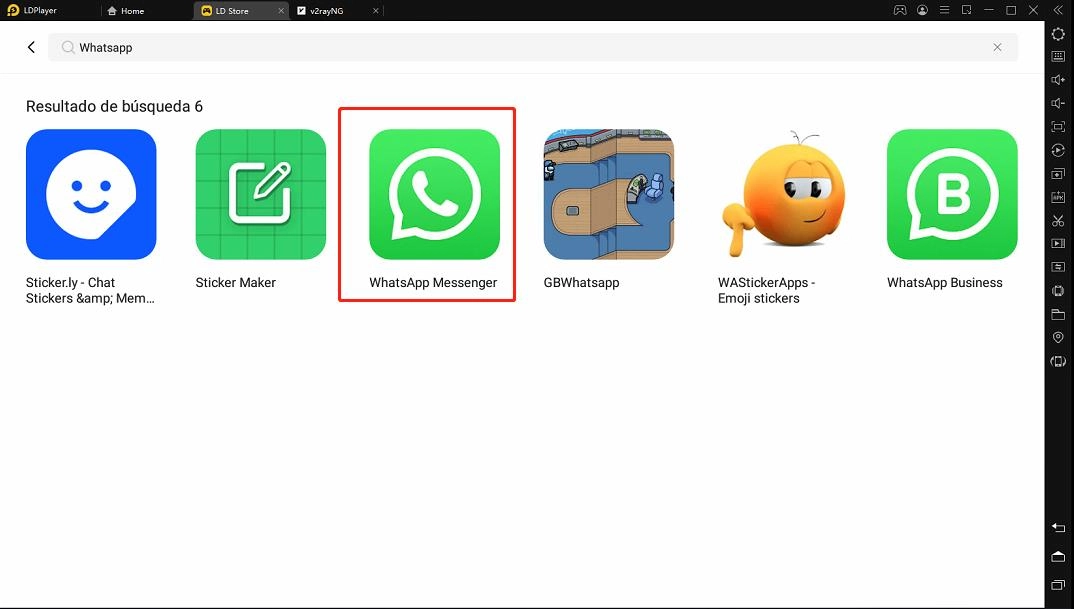Rotate the screen using sidebar icon
This screenshot has width=1074, height=609.
pos(1058,361)
